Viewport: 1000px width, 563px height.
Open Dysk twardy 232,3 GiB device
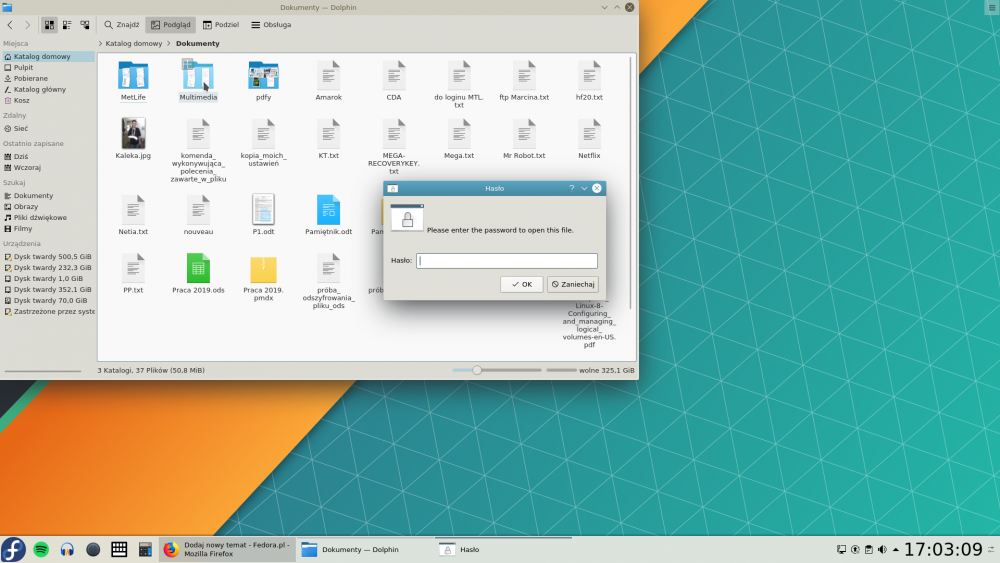click(x=48, y=267)
